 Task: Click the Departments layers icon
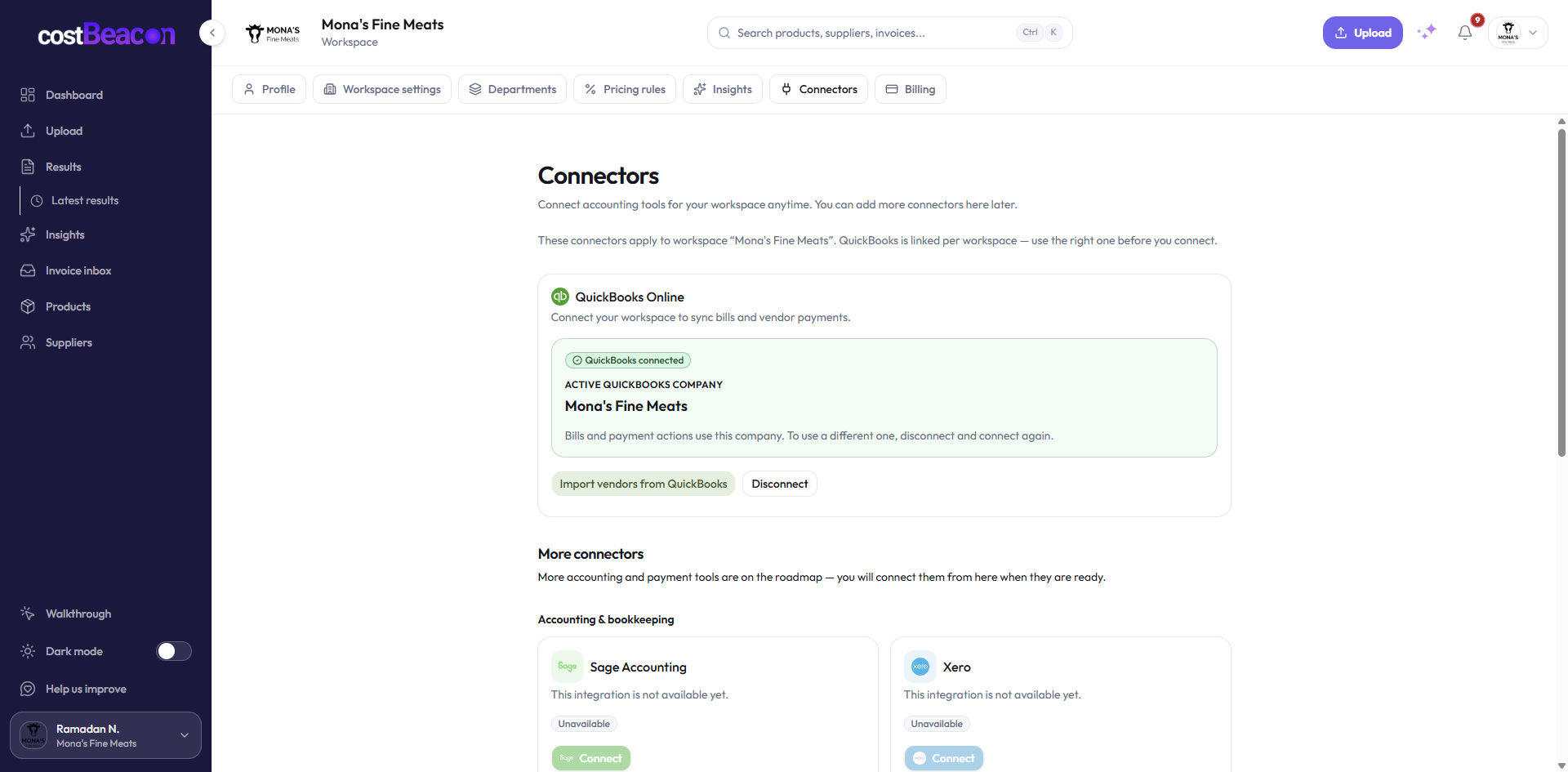tap(475, 89)
